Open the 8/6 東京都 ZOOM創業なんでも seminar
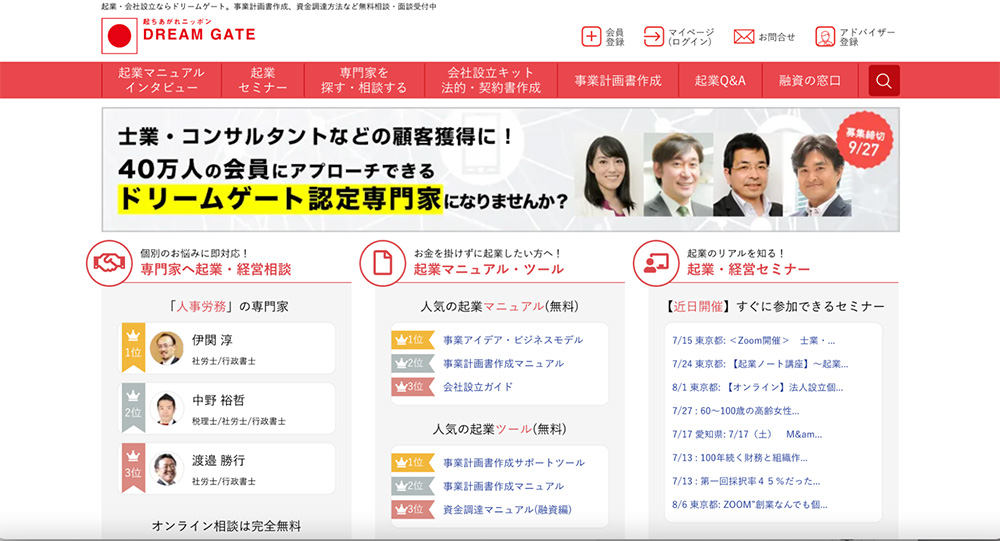This screenshot has width=1000, height=541. point(750,505)
